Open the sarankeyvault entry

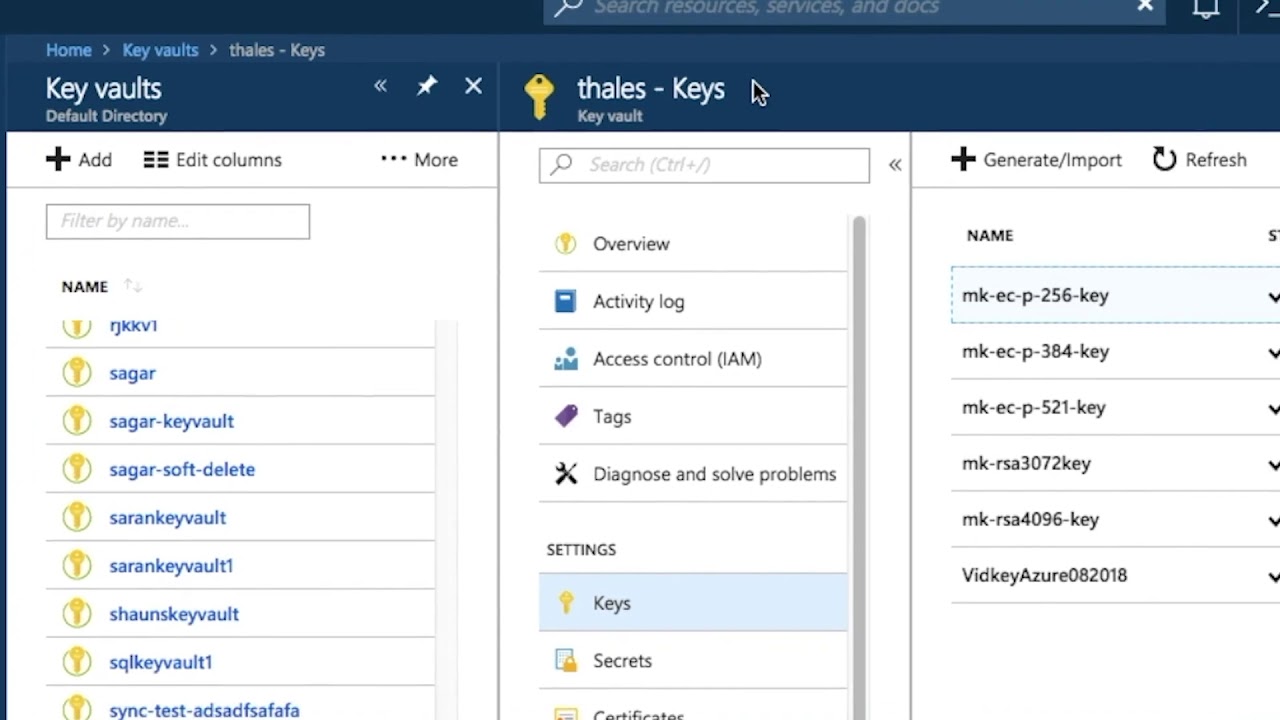(167, 517)
